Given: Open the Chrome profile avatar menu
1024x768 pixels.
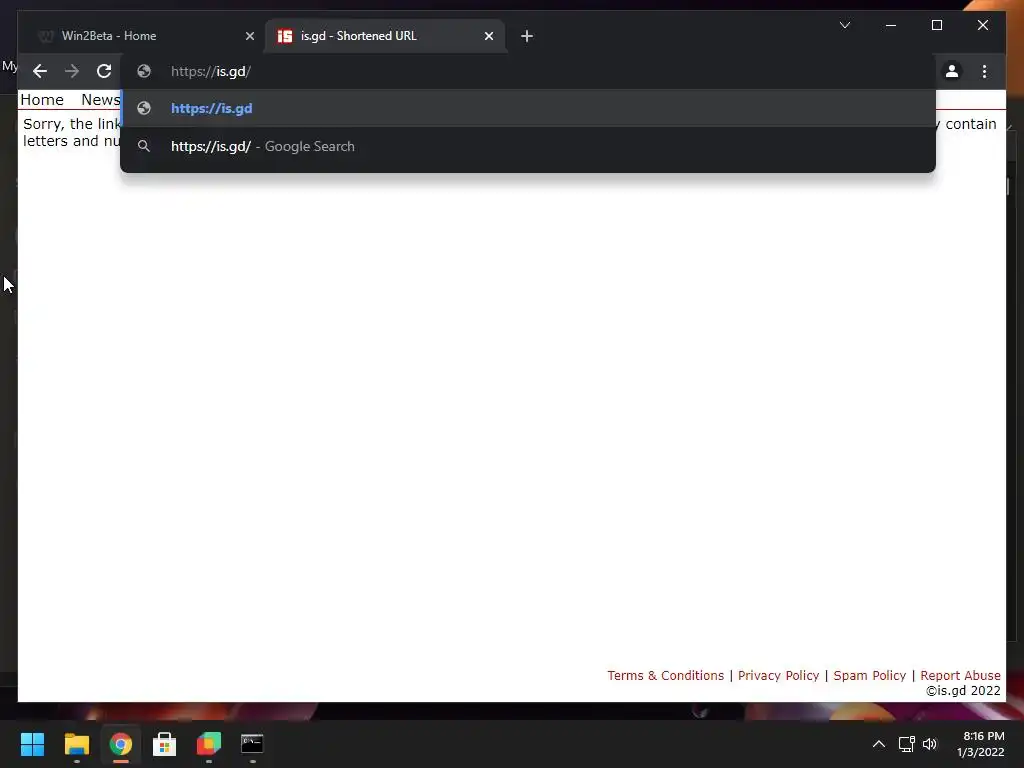Looking at the screenshot, I should [x=952, y=71].
